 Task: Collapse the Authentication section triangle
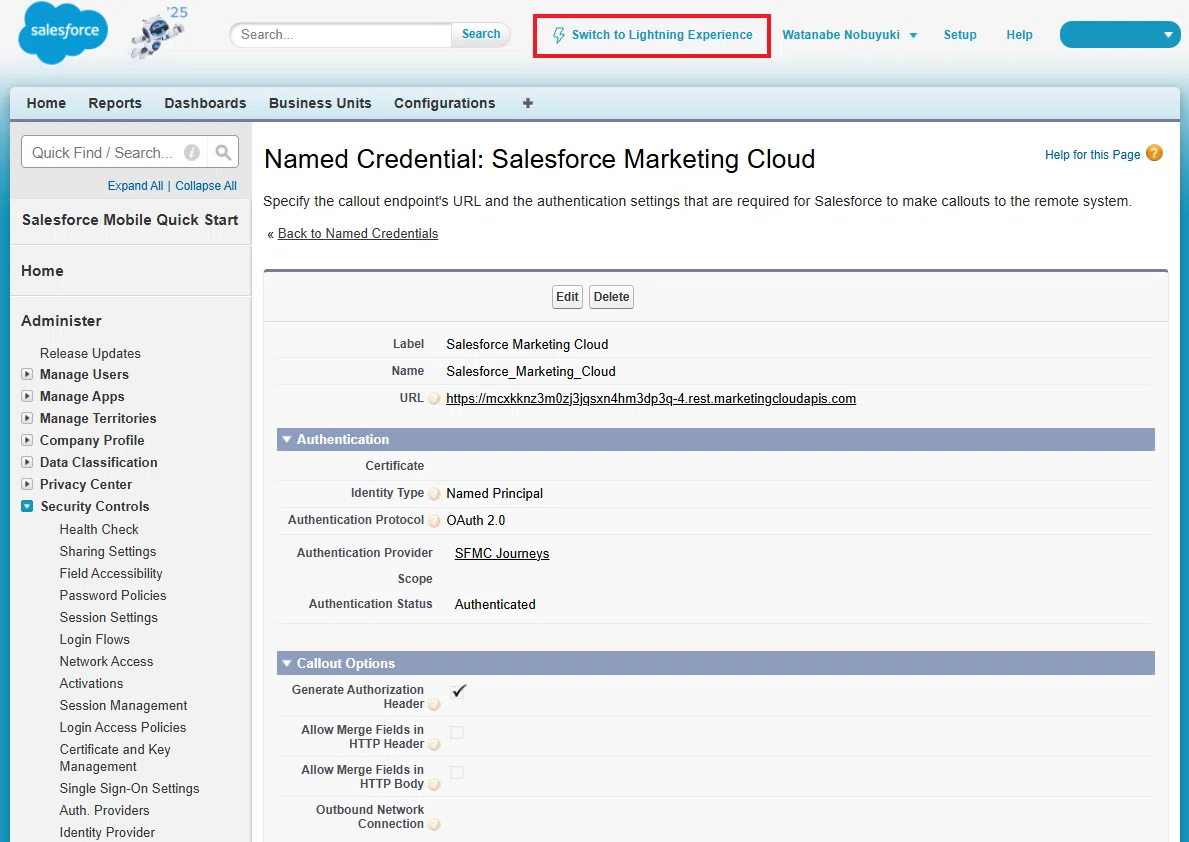coord(287,439)
